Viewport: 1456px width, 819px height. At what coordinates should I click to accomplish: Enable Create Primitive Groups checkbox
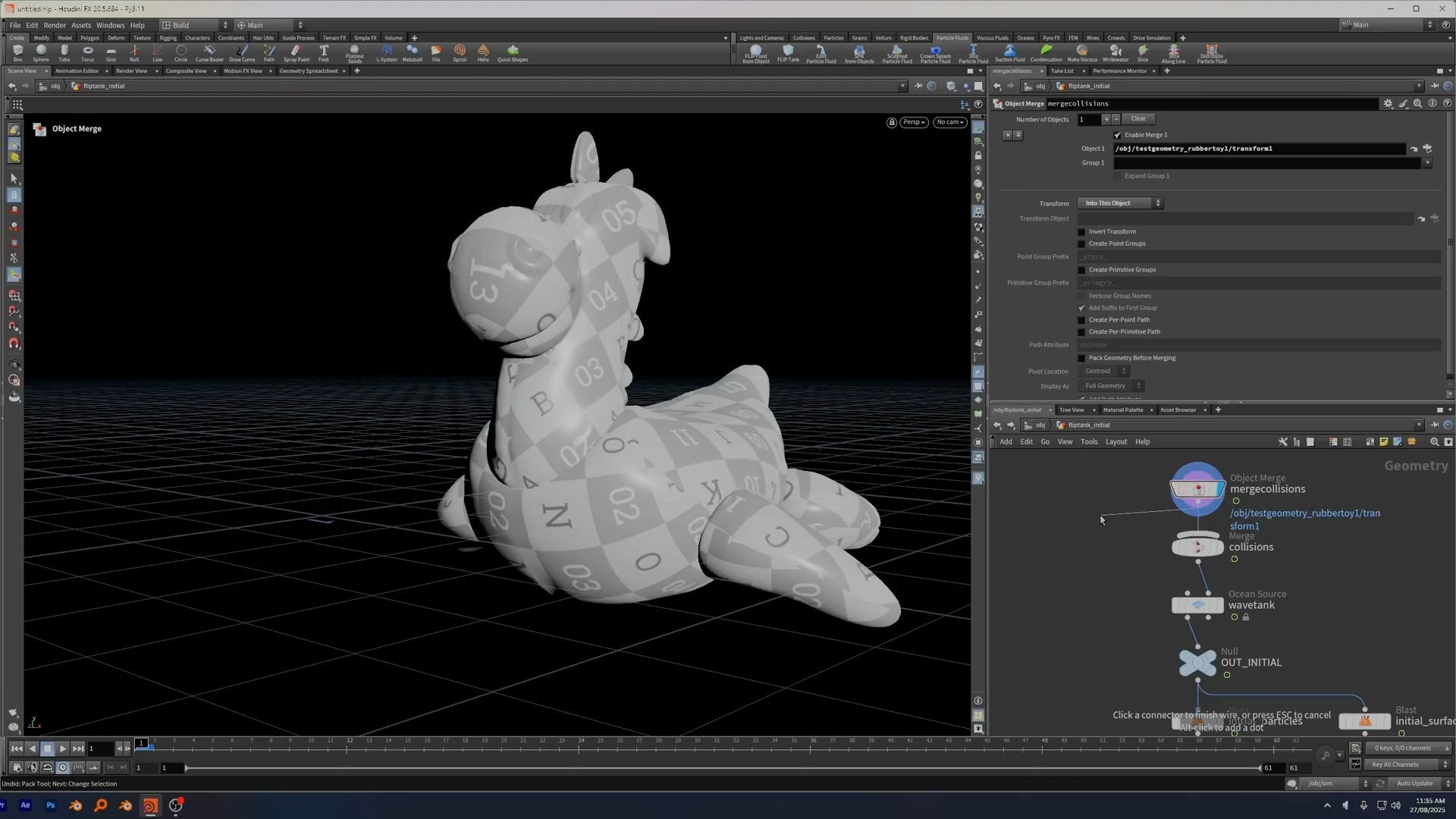(x=1082, y=270)
